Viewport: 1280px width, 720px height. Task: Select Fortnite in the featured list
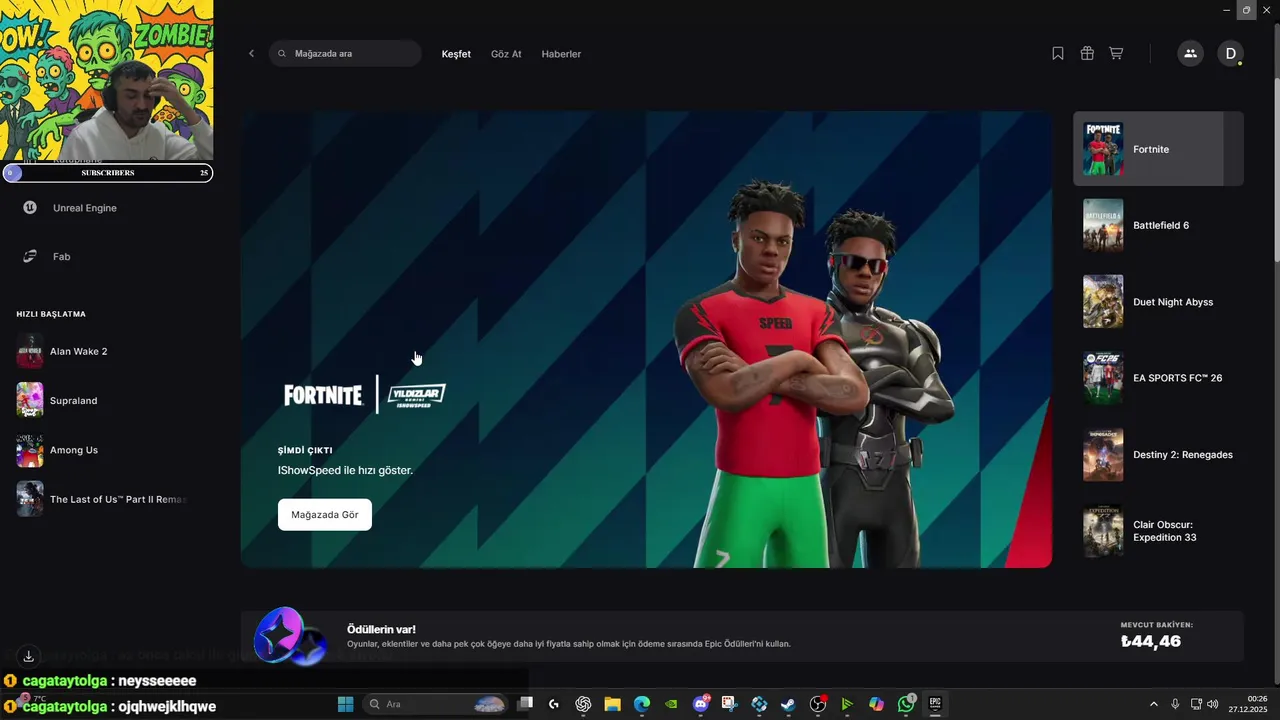pyautogui.click(x=1158, y=149)
